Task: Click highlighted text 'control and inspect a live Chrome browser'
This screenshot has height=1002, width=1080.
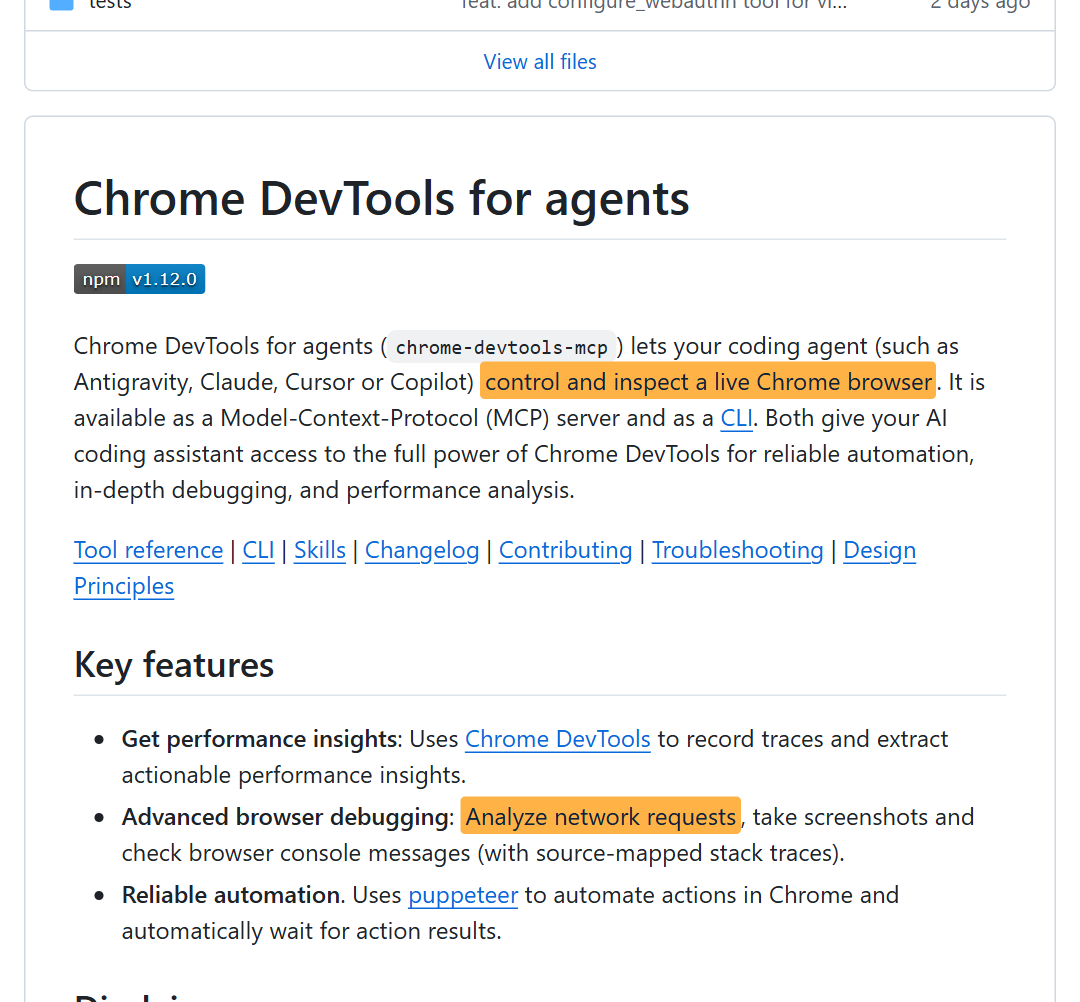Action: (708, 382)
